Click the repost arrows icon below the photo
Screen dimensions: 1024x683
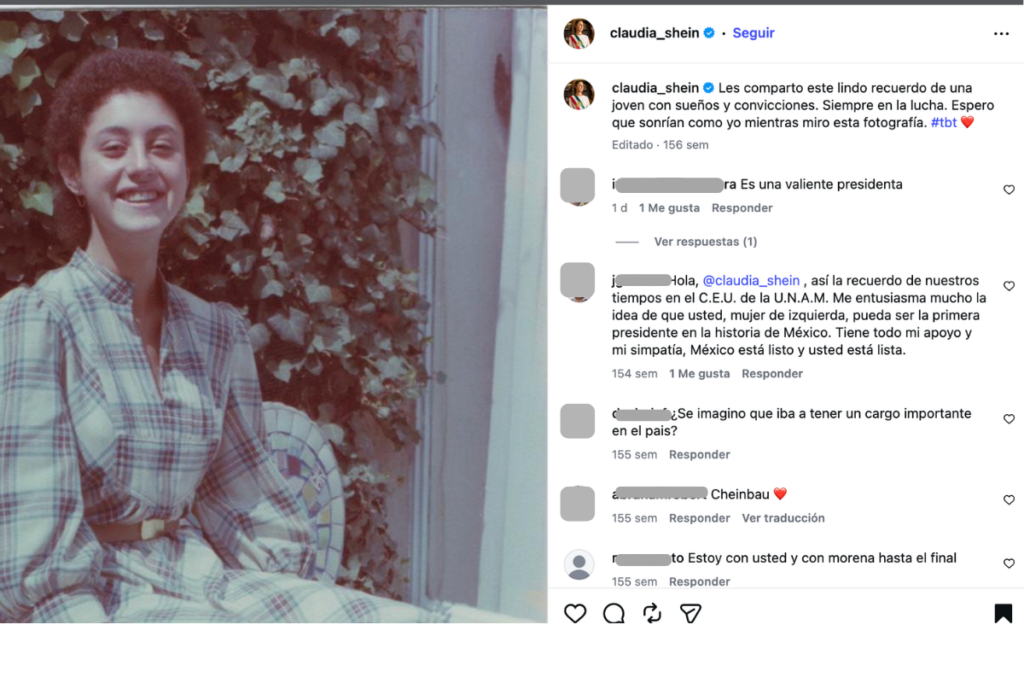(x=653, y=613)
